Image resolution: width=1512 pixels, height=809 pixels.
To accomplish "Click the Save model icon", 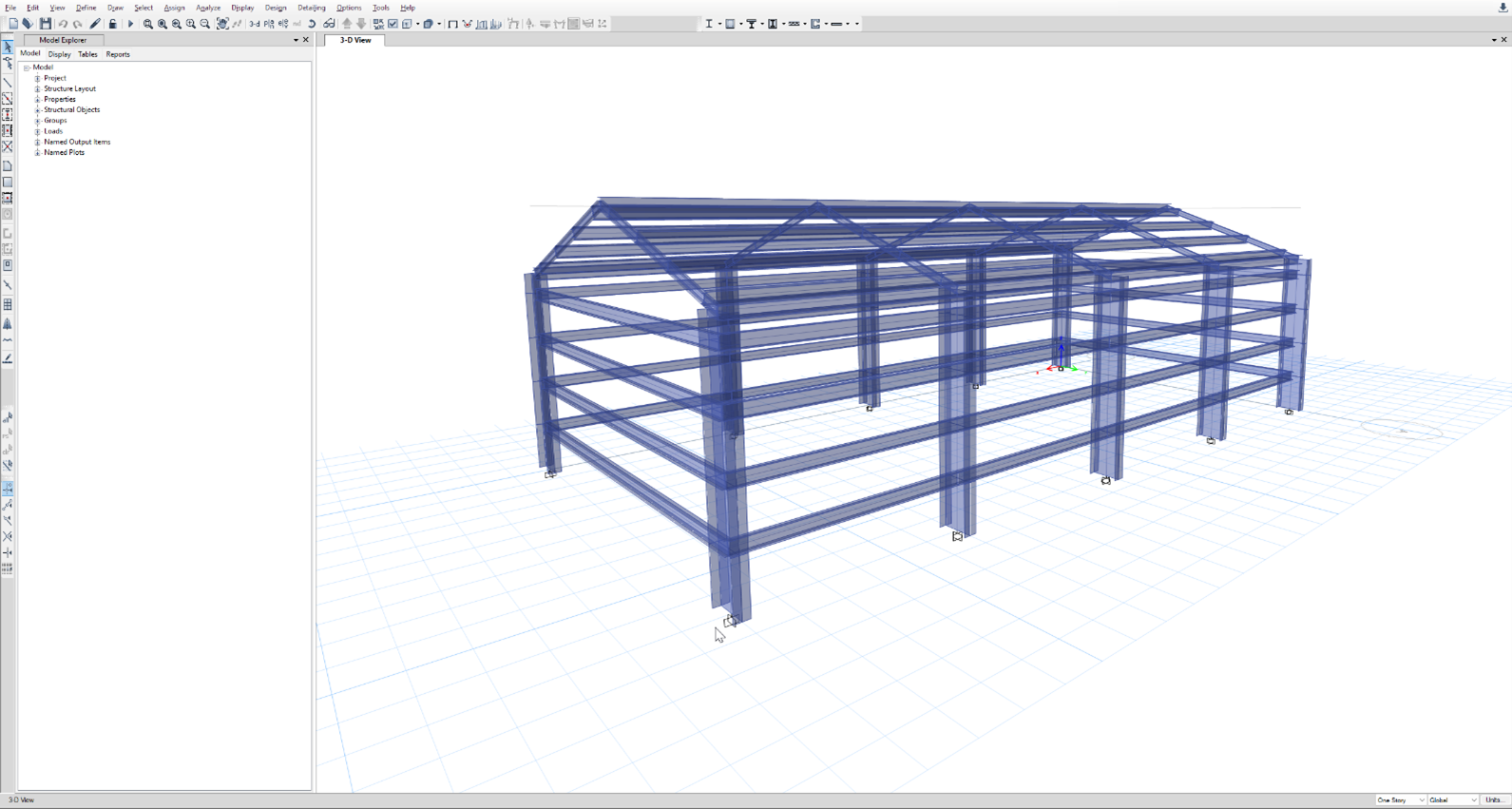I will point(45,24).
